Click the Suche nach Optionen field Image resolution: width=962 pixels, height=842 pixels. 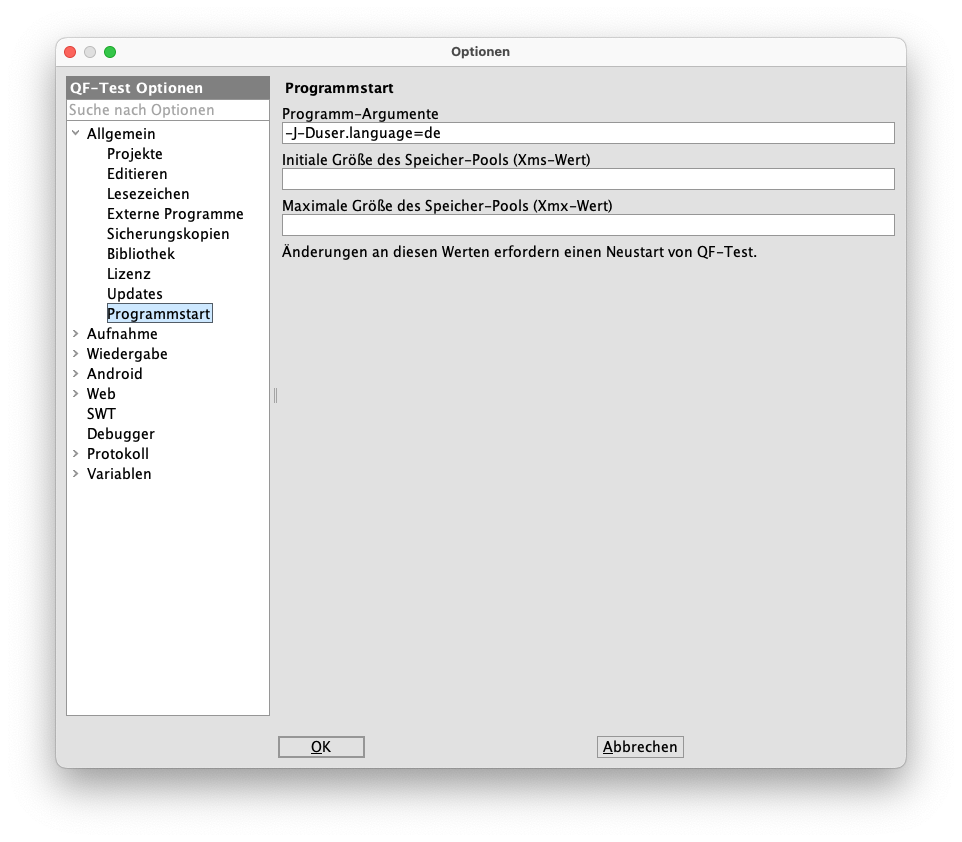tap(167, 110)
